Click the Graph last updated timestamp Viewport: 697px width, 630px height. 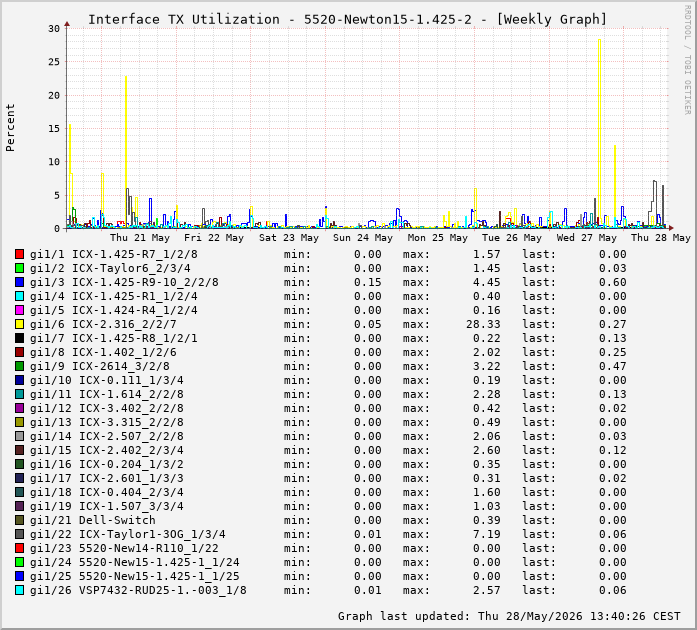click(509, 616)
